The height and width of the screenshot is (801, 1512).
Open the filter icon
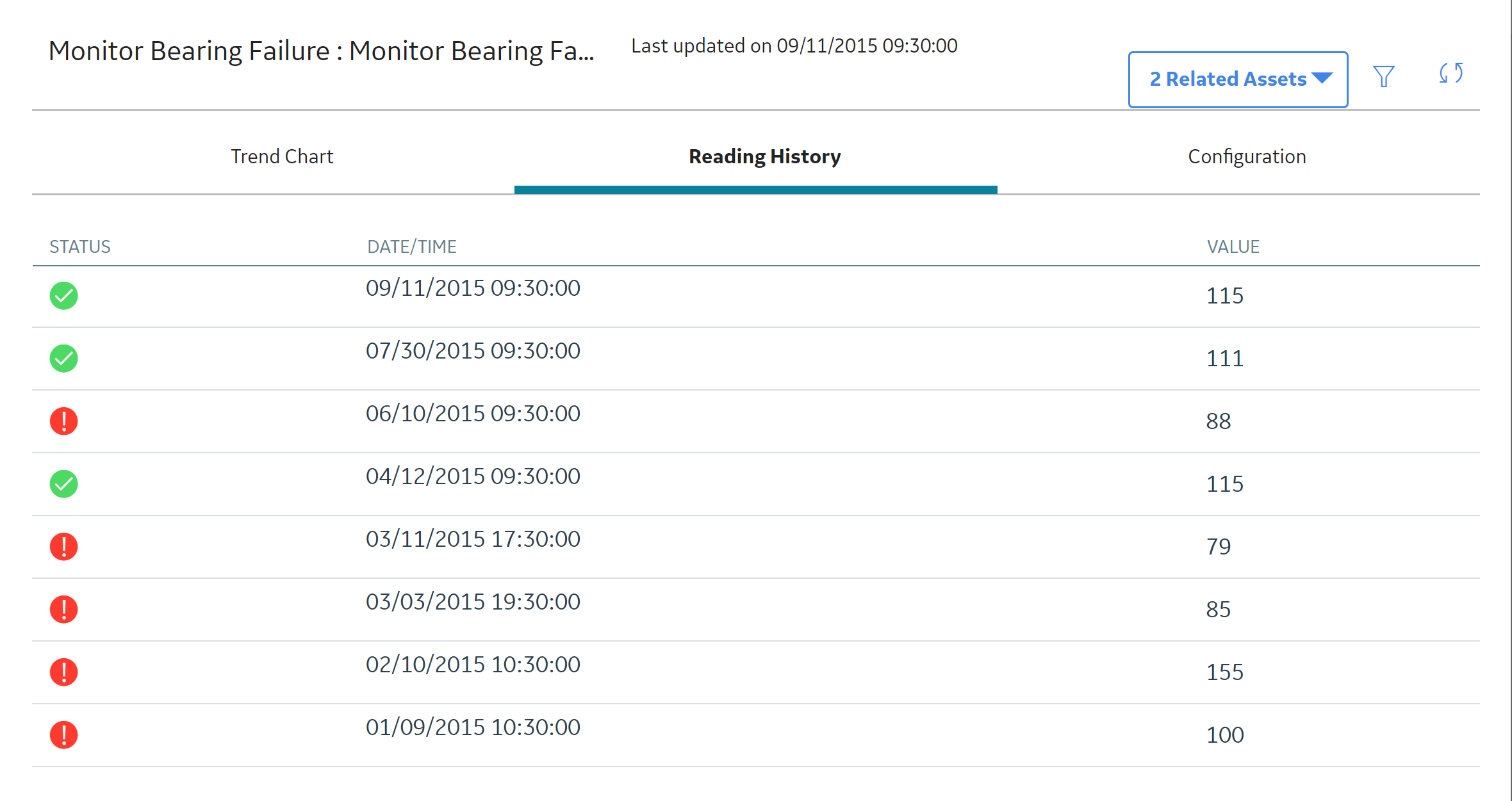pos(1384,77)
